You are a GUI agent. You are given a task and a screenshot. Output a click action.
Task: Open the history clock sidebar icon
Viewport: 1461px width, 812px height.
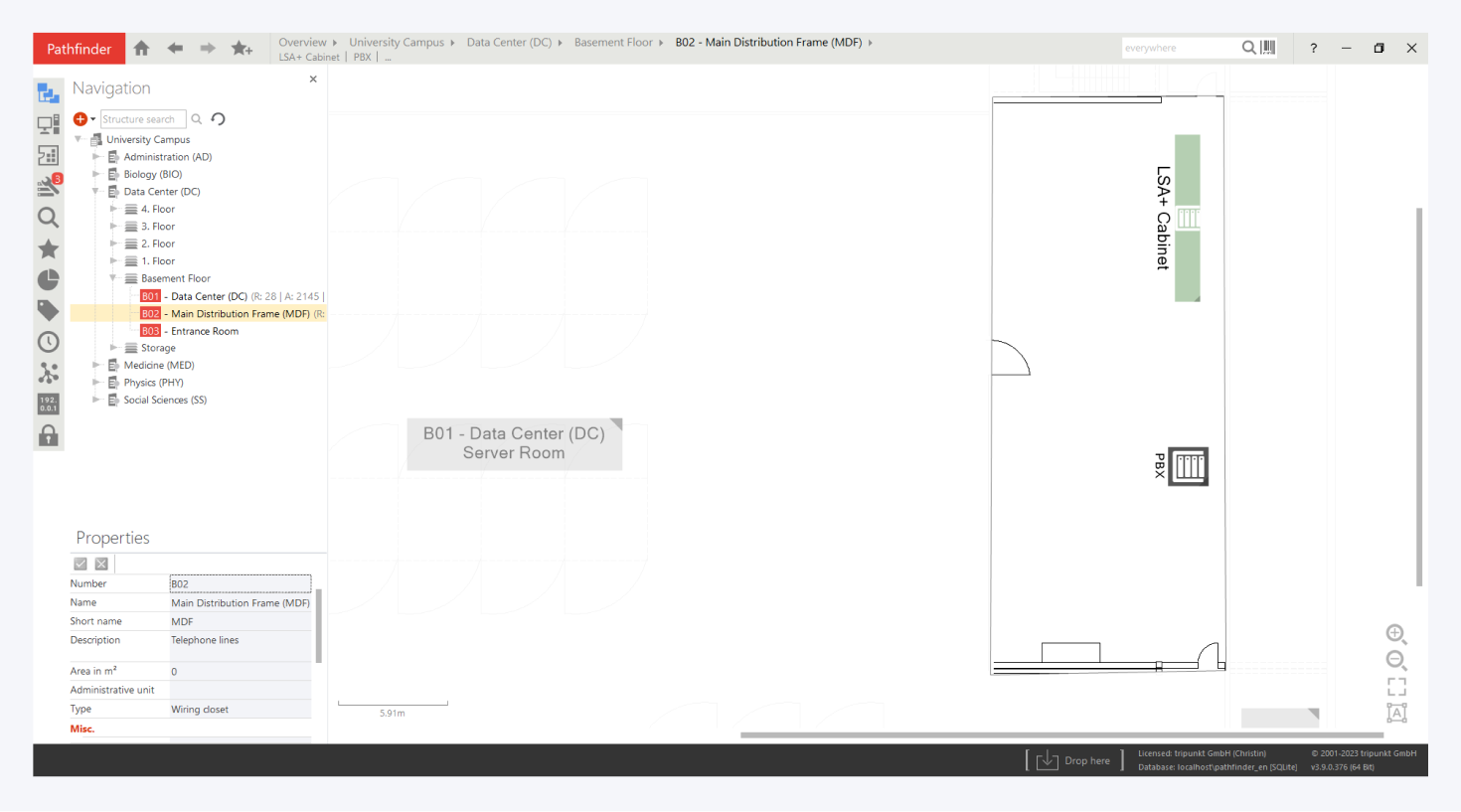pos(48,342)
